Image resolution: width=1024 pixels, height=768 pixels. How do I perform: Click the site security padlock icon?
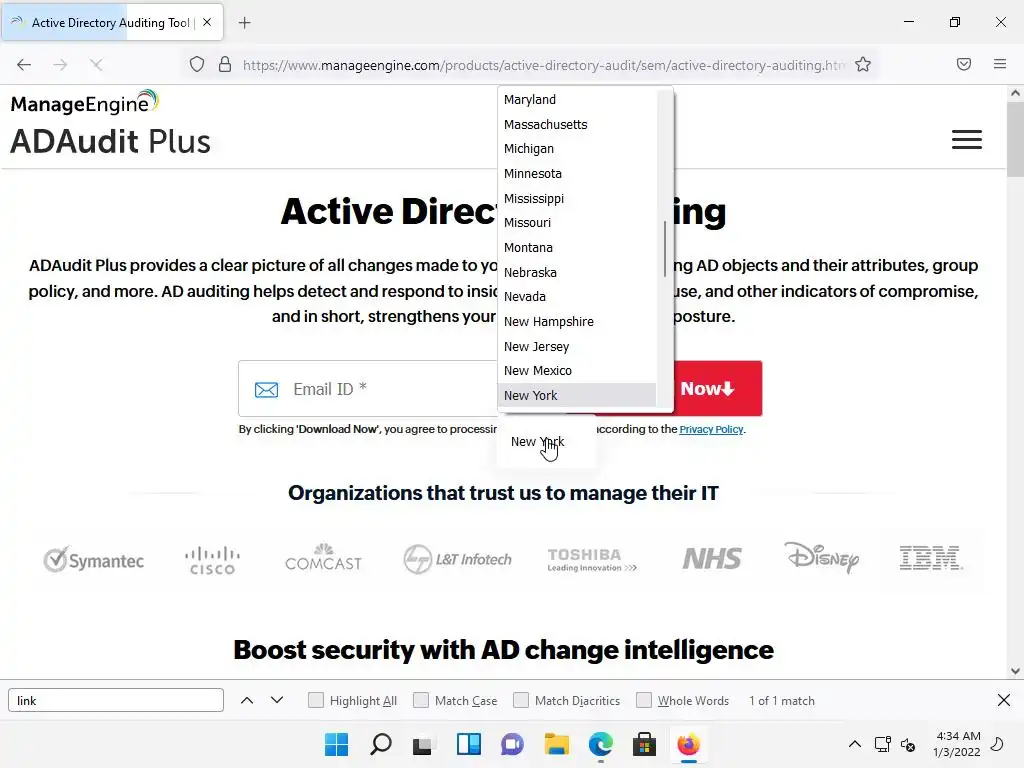pyautogui.click(x=225, y=65)
